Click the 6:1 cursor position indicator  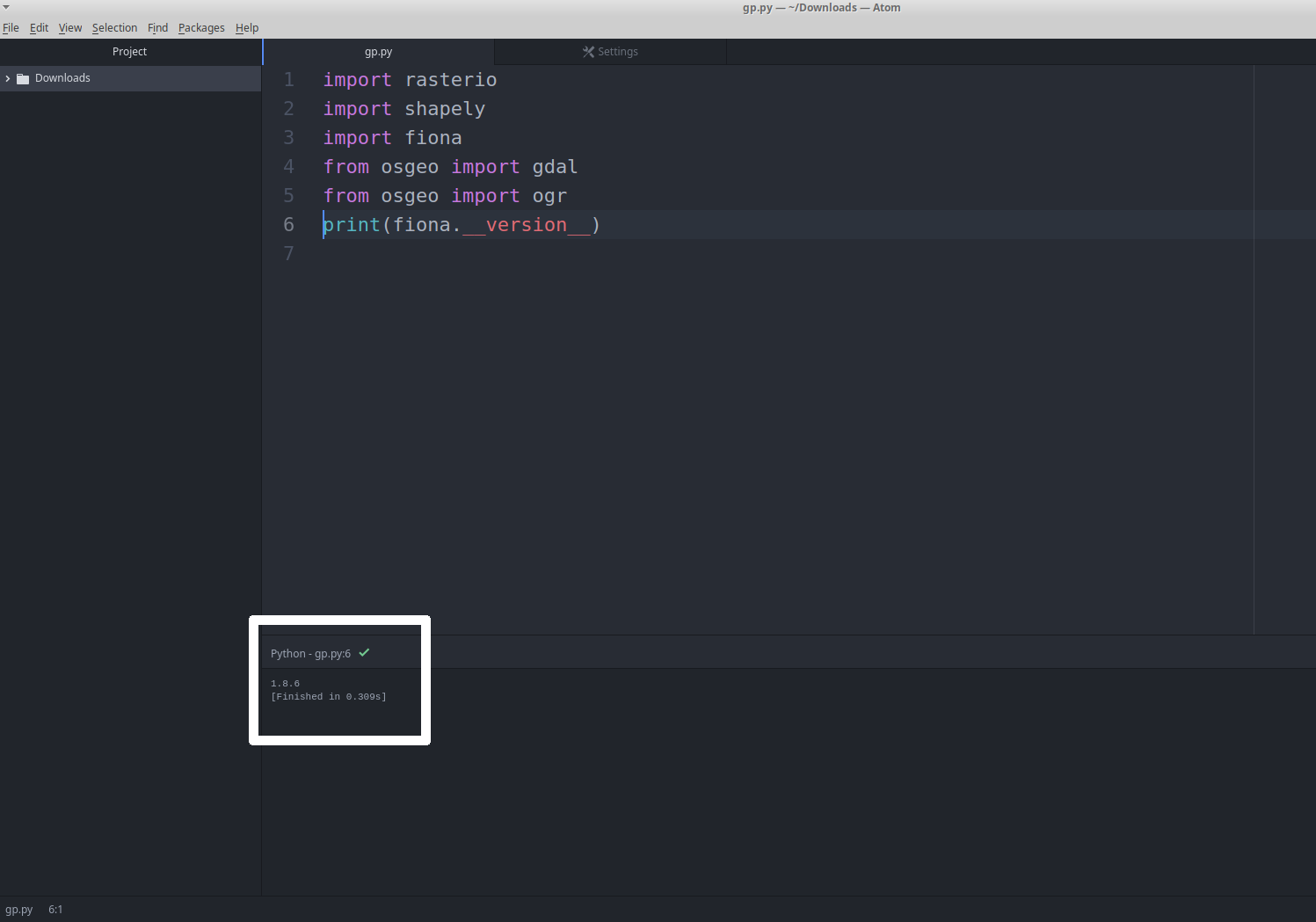click(x=55, y=910)
